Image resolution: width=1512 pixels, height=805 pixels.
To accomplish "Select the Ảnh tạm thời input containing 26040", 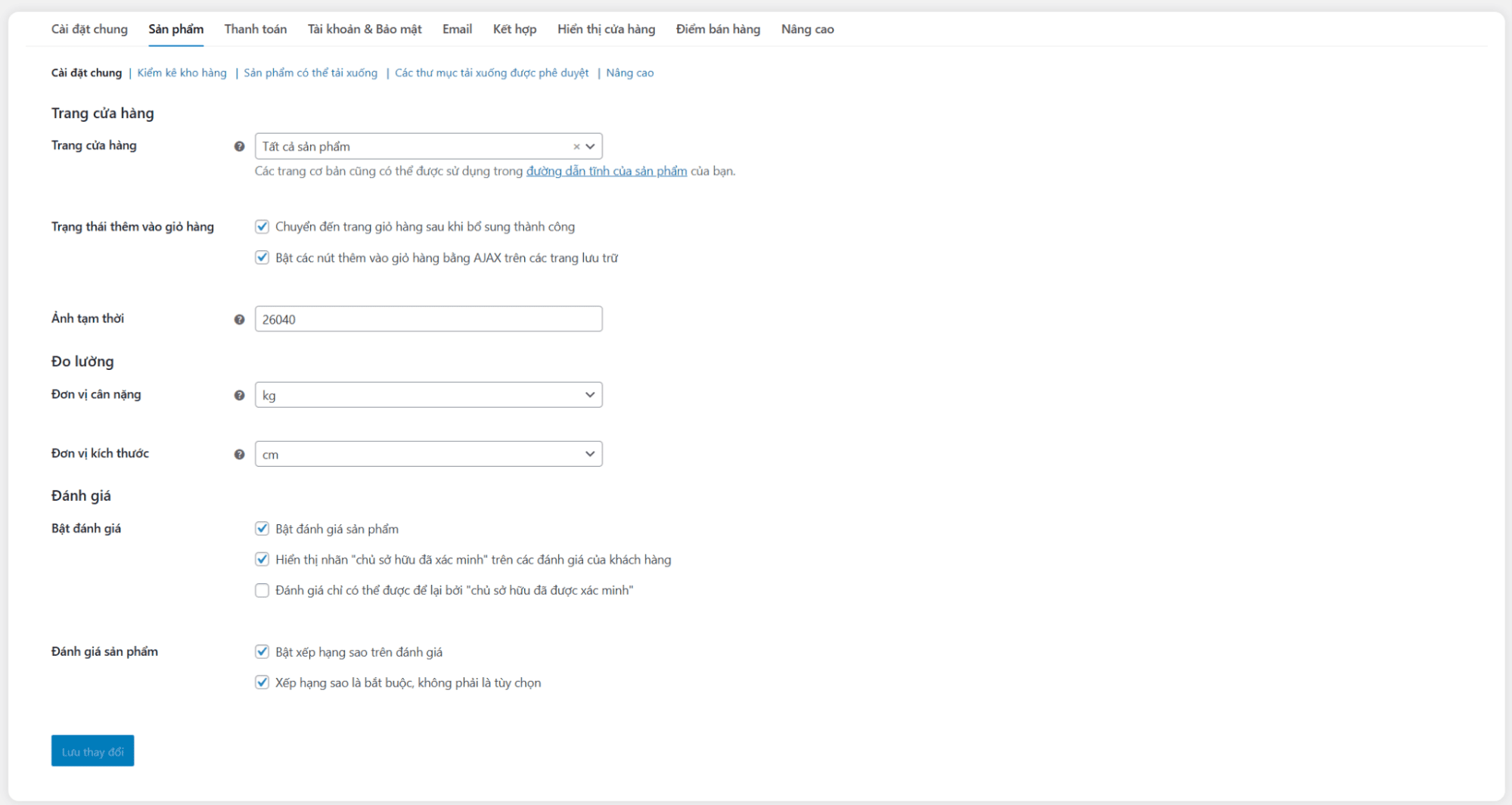I will [428, 318].
